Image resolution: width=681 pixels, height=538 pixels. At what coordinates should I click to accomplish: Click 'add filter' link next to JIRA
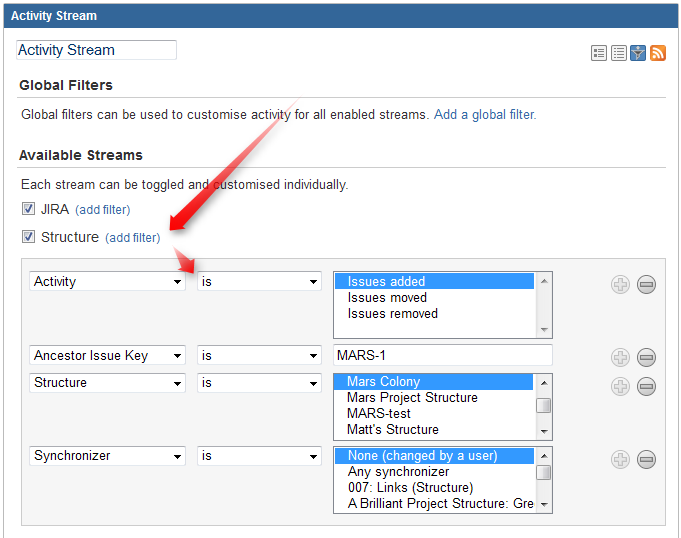point(102,210)
